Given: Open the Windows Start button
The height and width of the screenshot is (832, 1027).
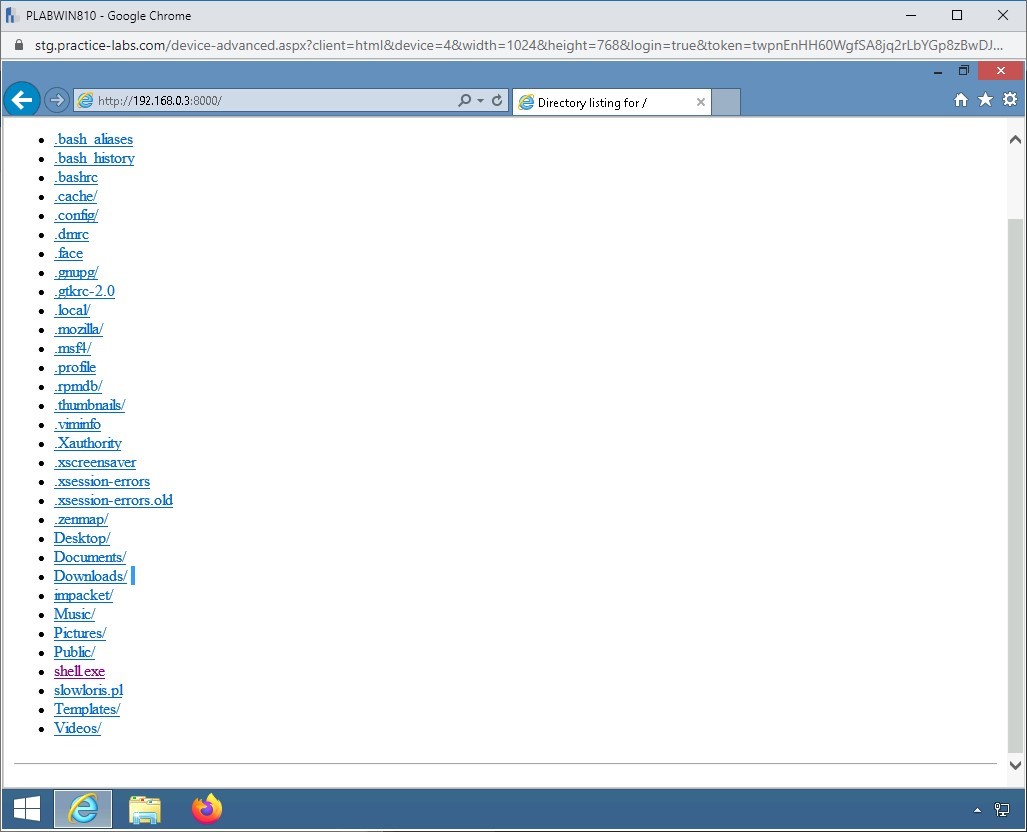Looking at the screenshot, I should pyautogui.click(x=27, y=809).
